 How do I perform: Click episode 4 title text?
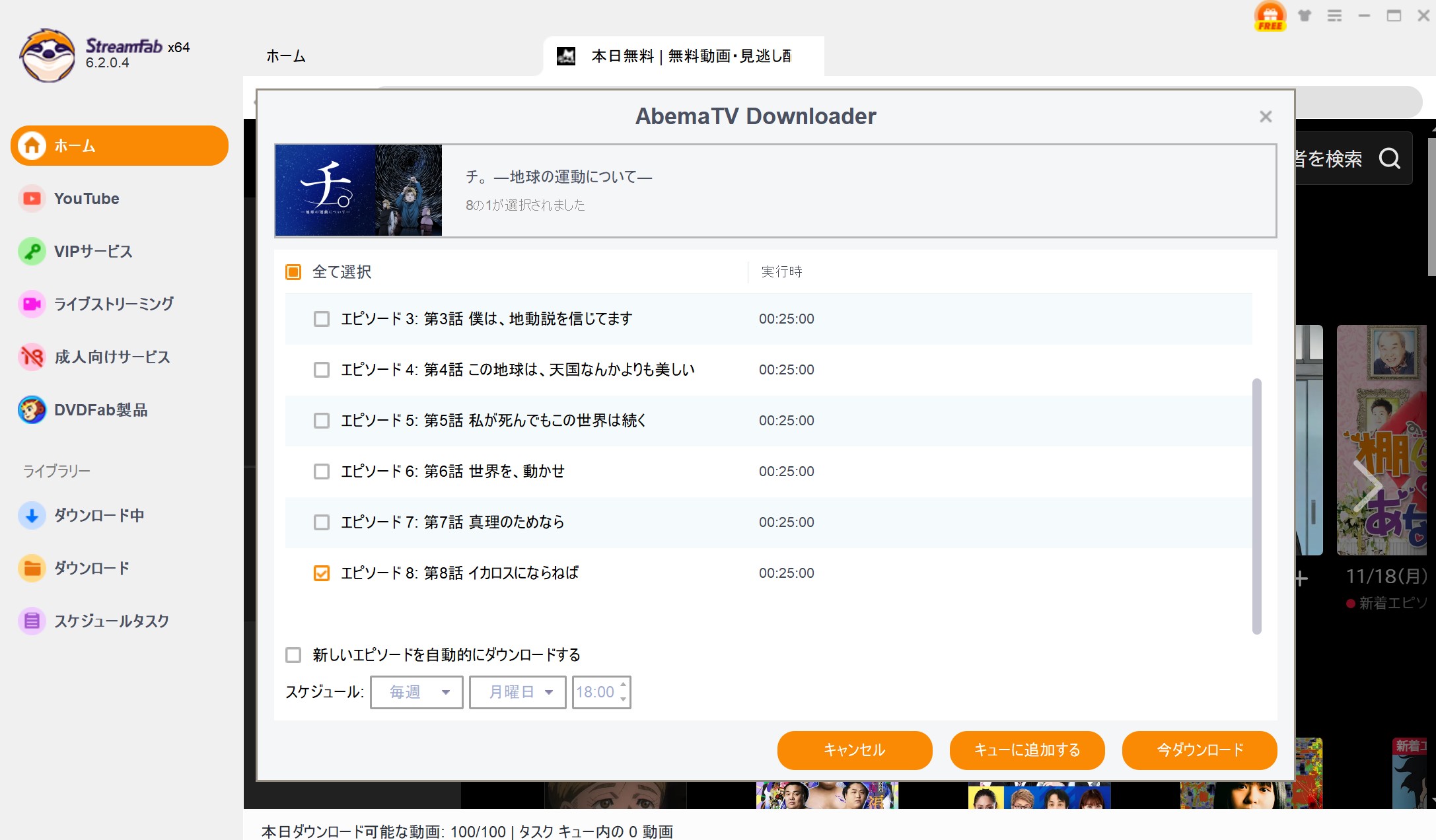pos(518,370)
